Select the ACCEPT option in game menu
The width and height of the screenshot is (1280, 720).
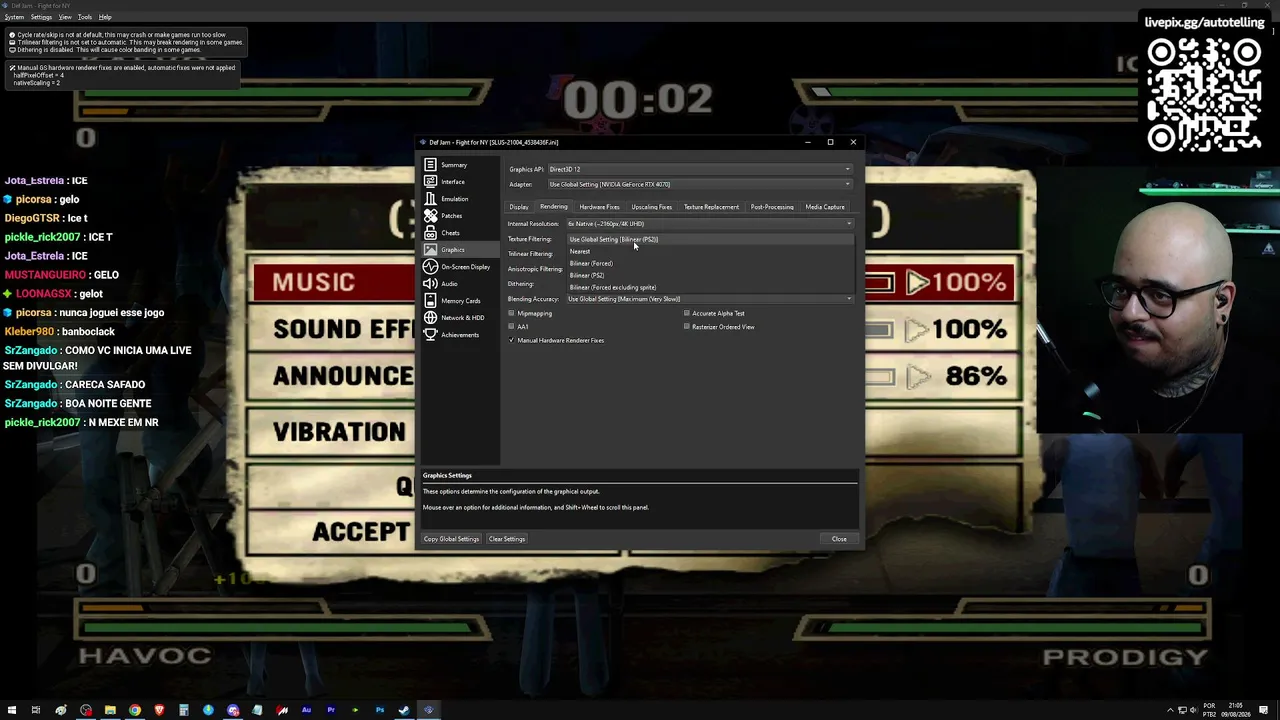(x=360, y=531)
